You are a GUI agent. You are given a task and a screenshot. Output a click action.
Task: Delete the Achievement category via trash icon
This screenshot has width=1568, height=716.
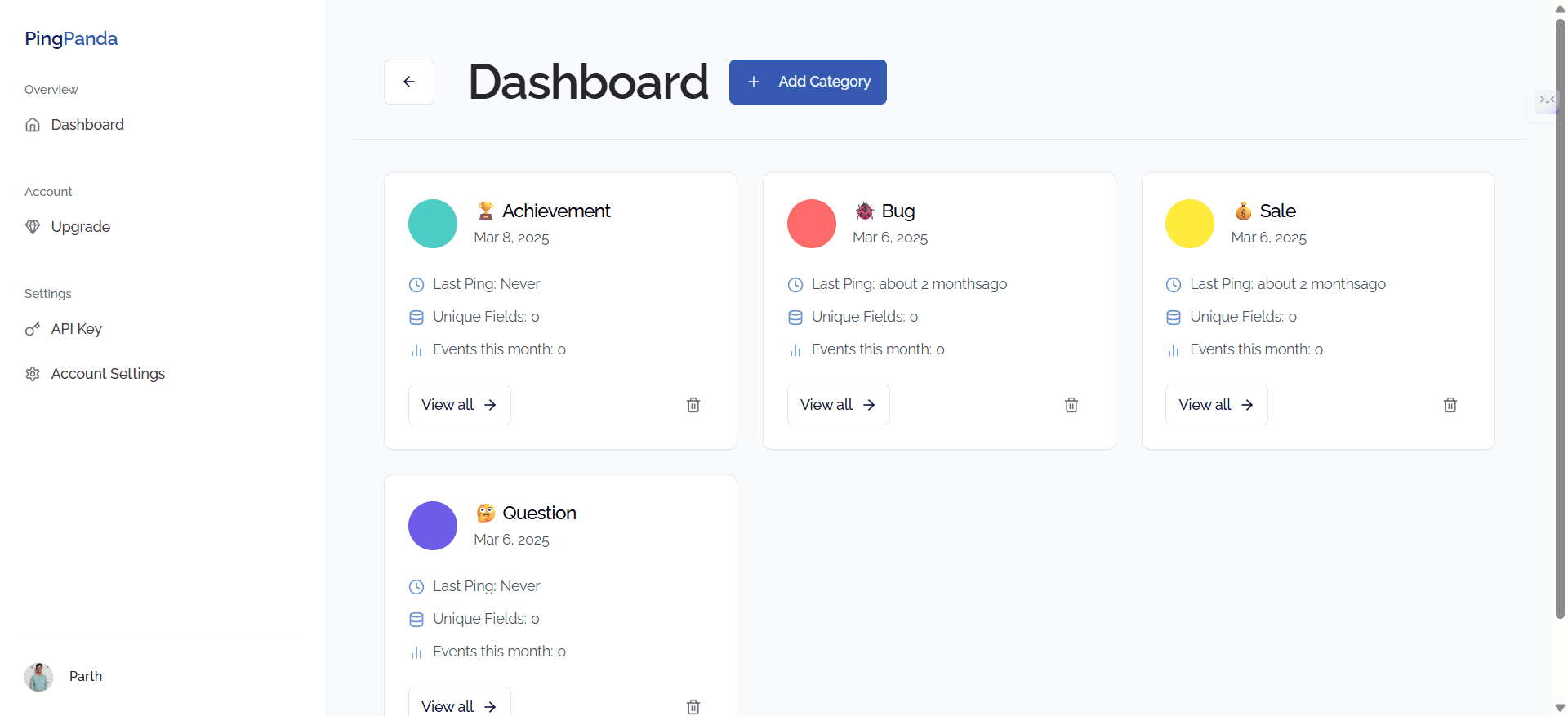click(693, 405)
